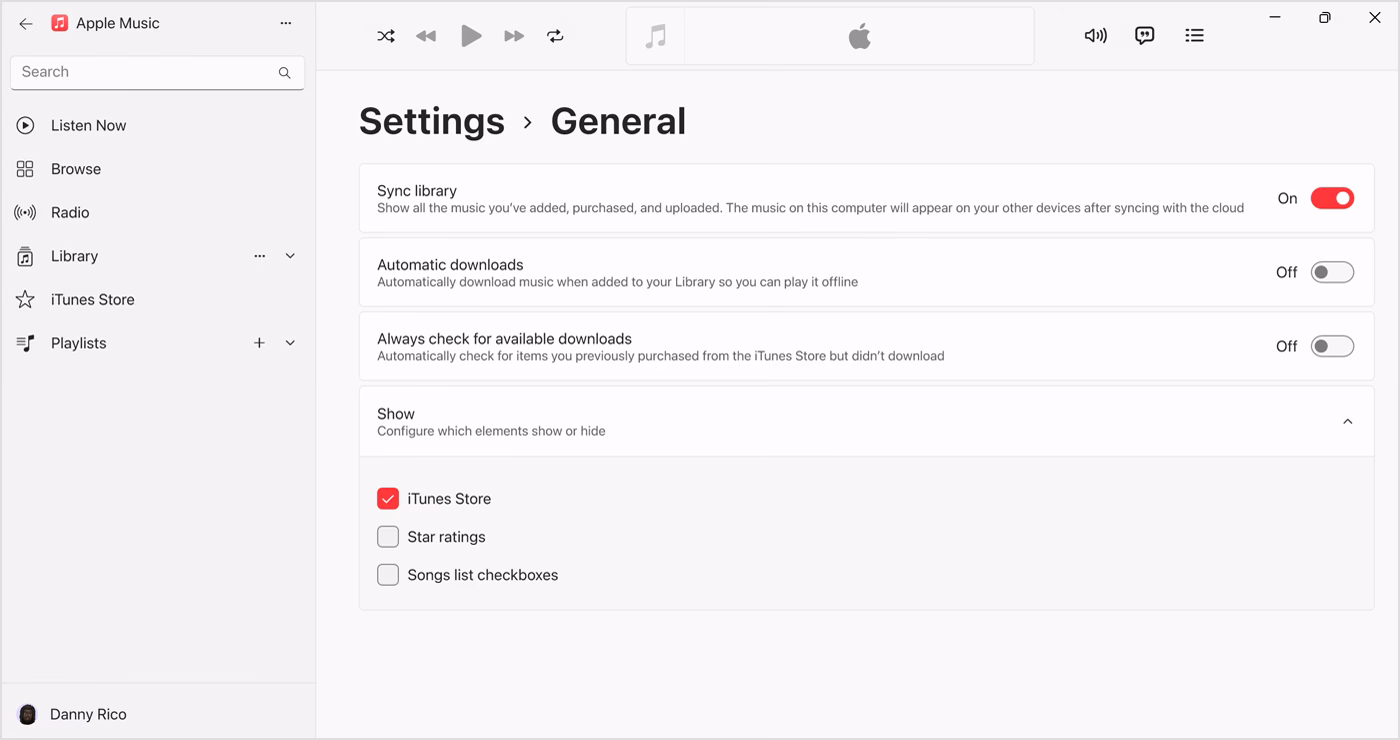The width and height of the screenshot is (1400, 740).
Task: Select Browse in the sidebar
Action: click(76, 168)
